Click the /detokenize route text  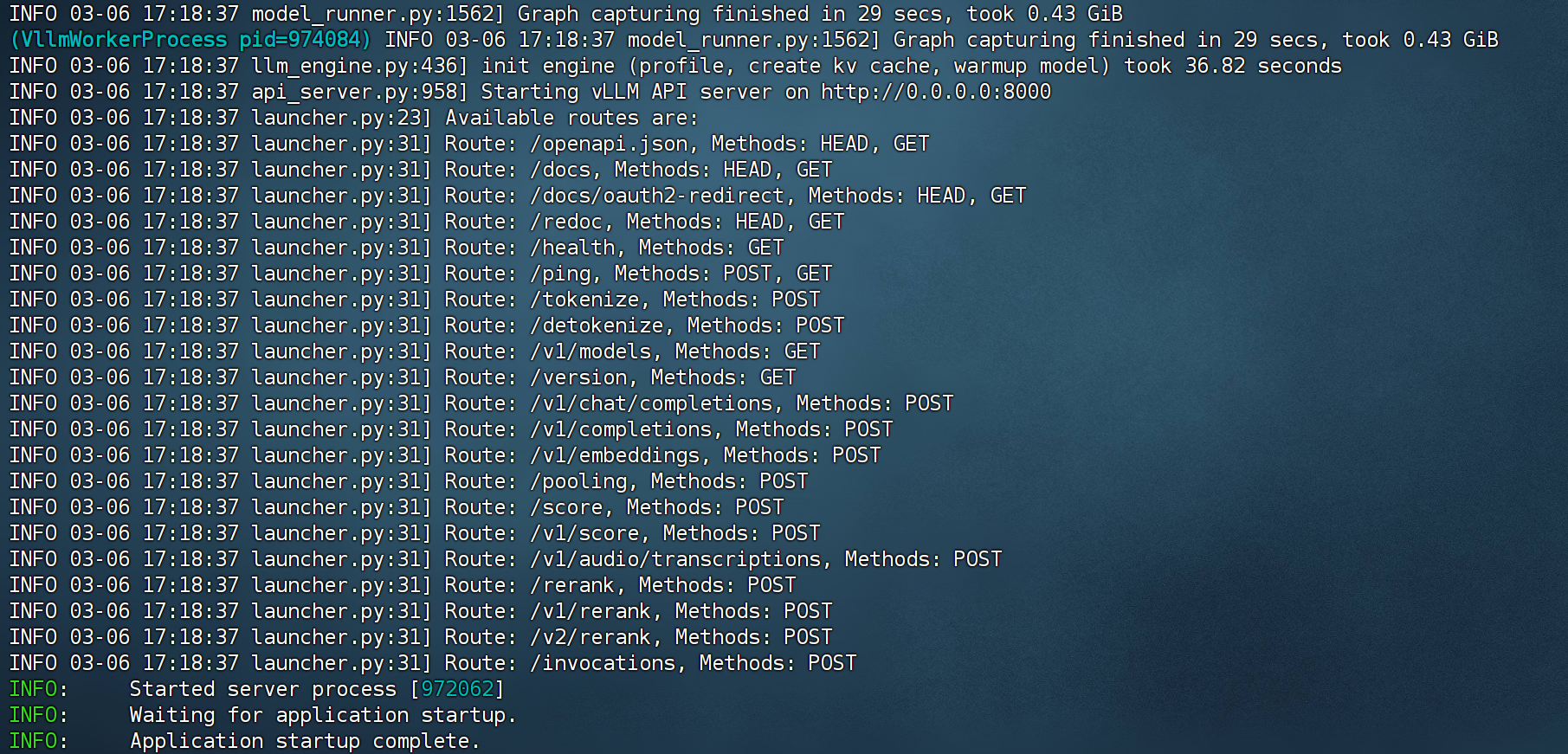point(597,325)
